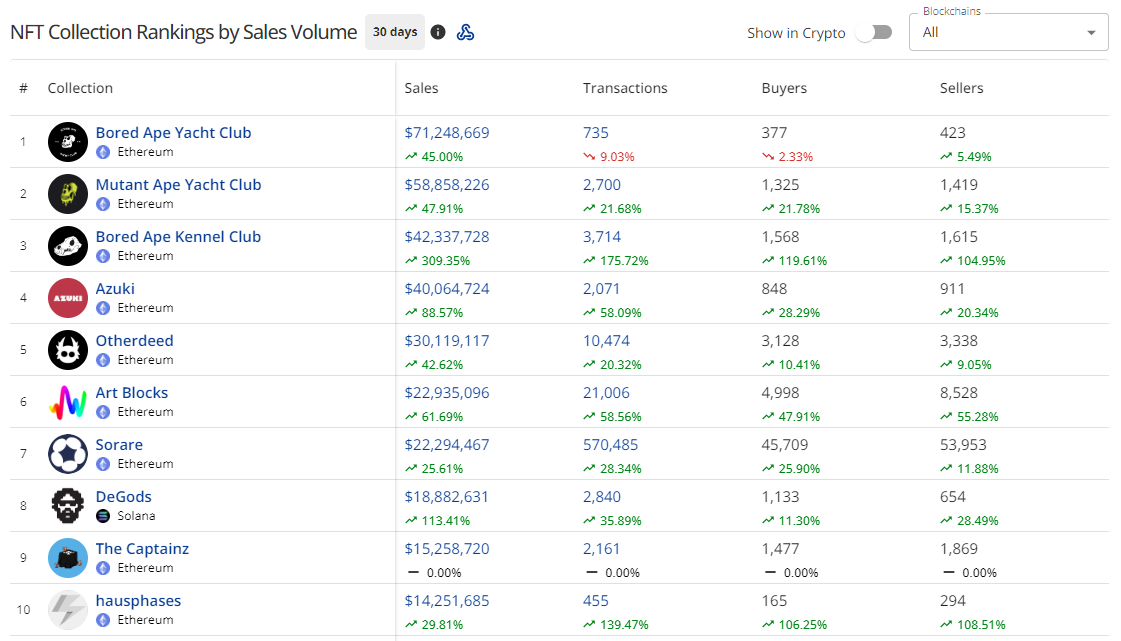Sort by the Sales column header
This screenshot has width=1121, height=641.
click(421, 88)
